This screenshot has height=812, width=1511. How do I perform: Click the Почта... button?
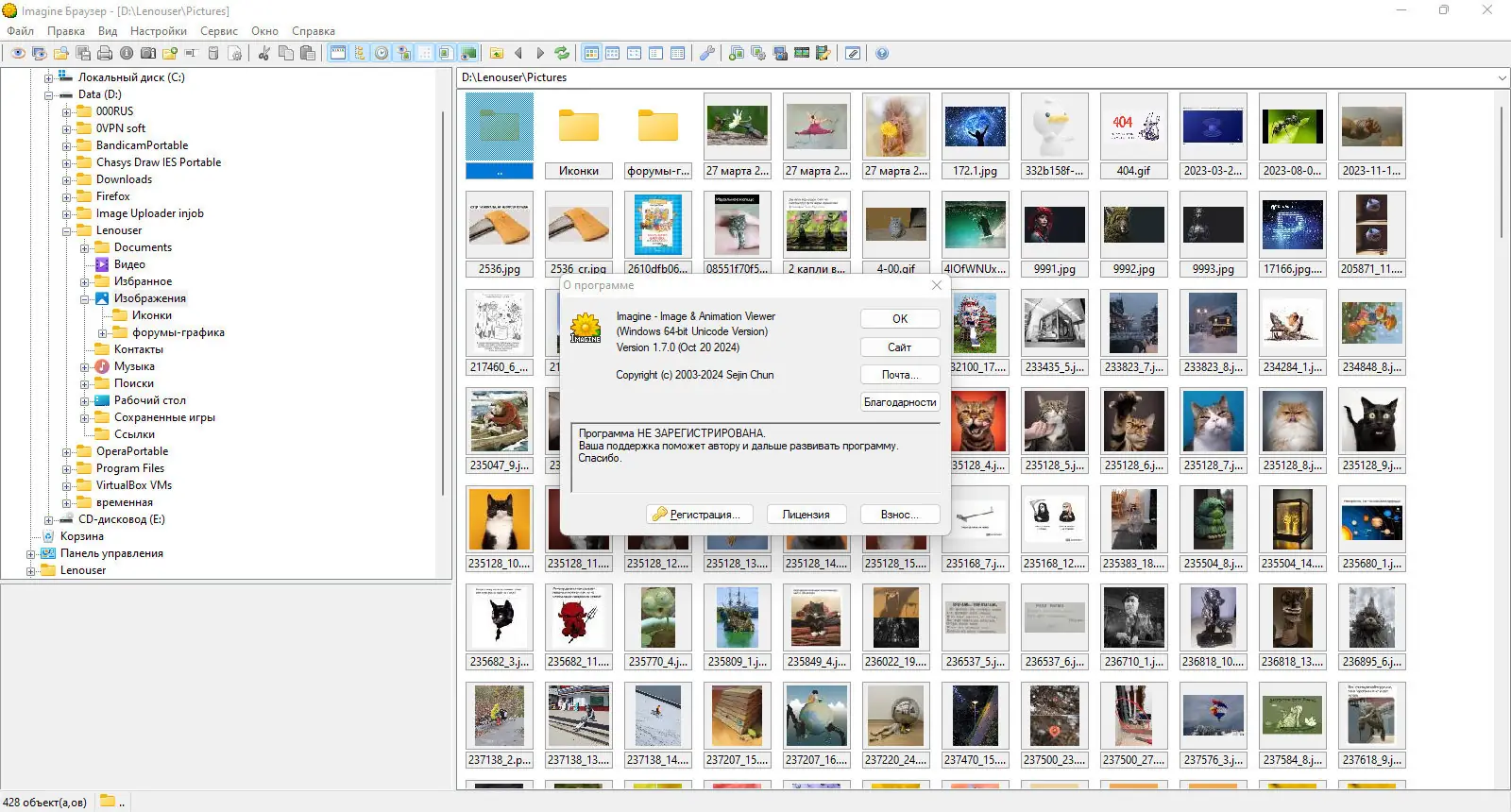(900, 375)
